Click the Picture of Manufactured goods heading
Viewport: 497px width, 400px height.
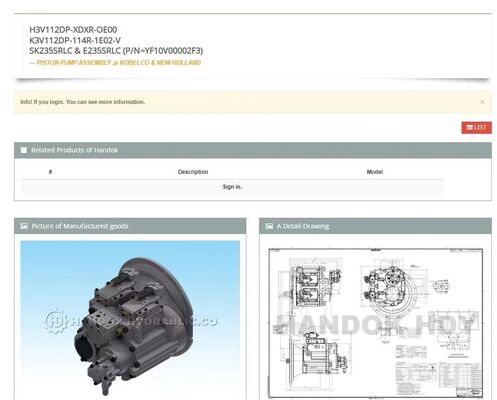(80, 226)
